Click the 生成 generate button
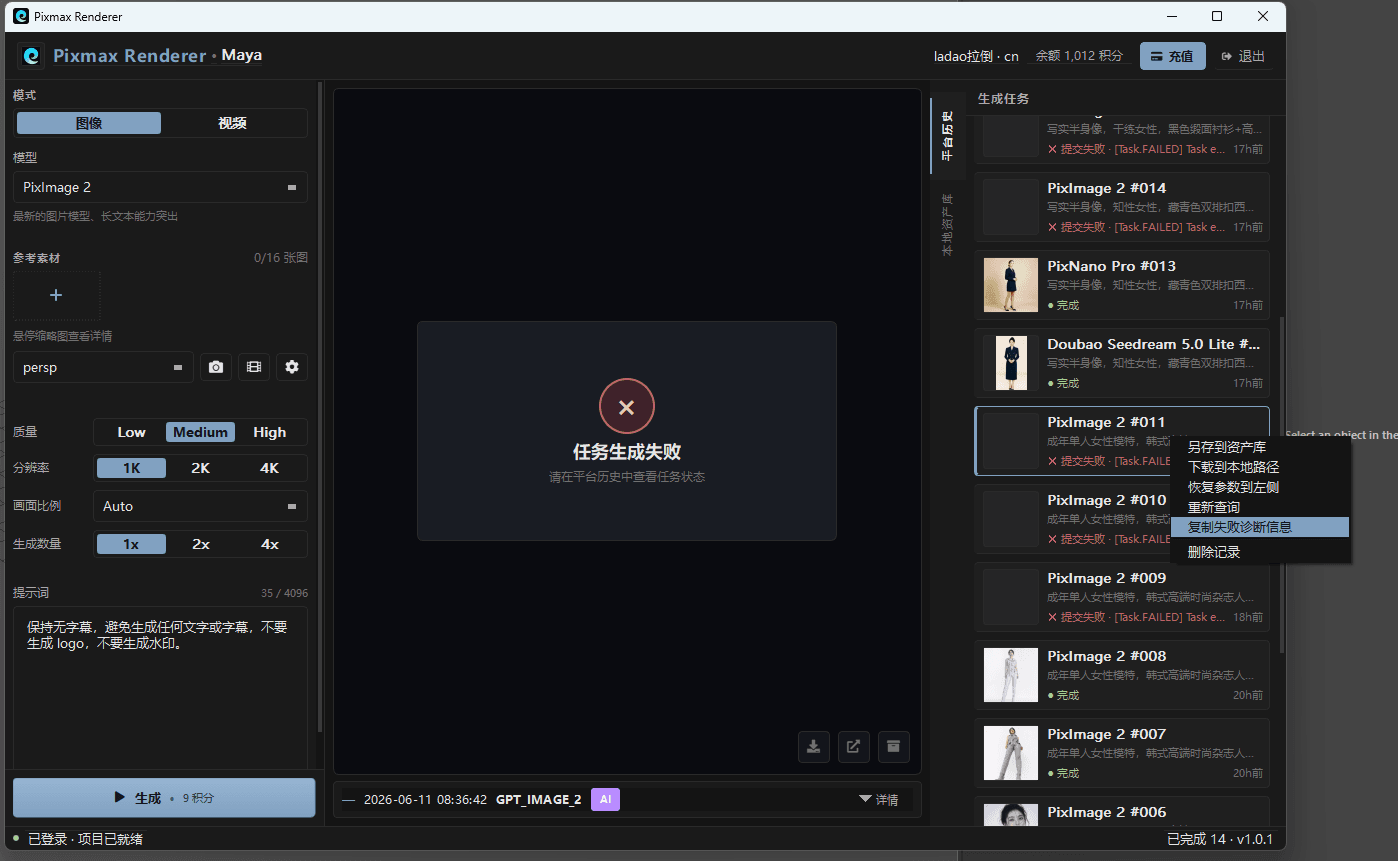This screenshot has height=861, width=1398. click(164, 798)
